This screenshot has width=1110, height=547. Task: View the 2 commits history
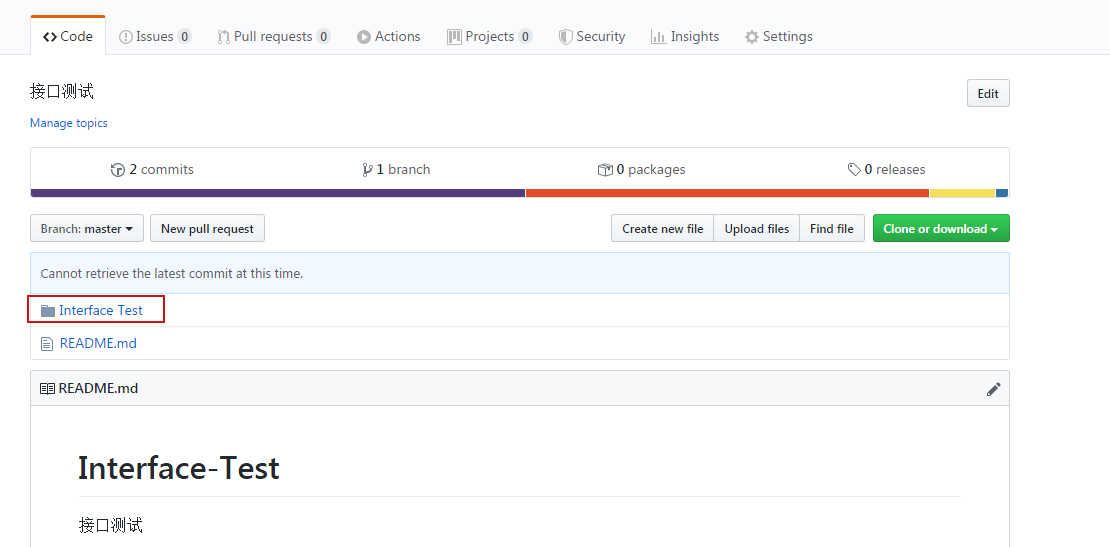(x=152, y=170)
